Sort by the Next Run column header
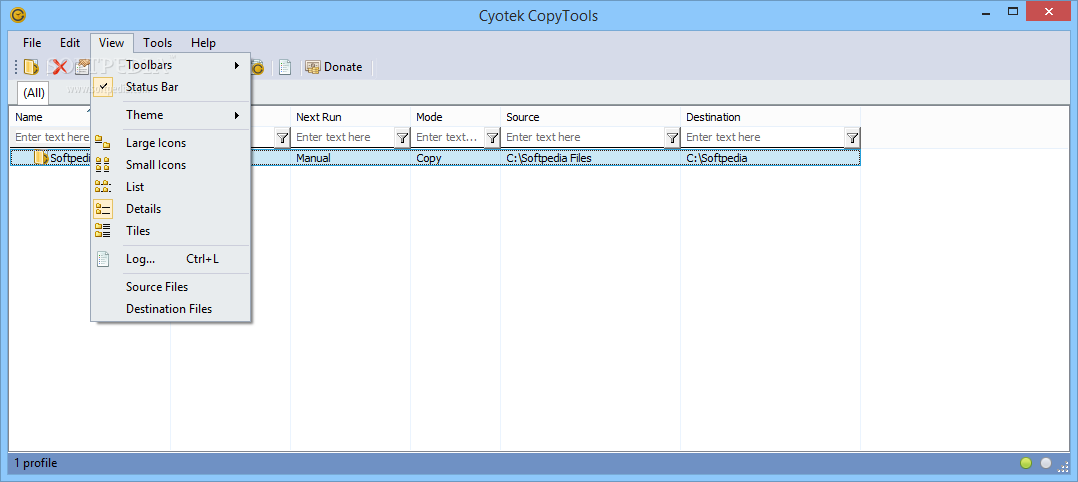 pos(351,117)
